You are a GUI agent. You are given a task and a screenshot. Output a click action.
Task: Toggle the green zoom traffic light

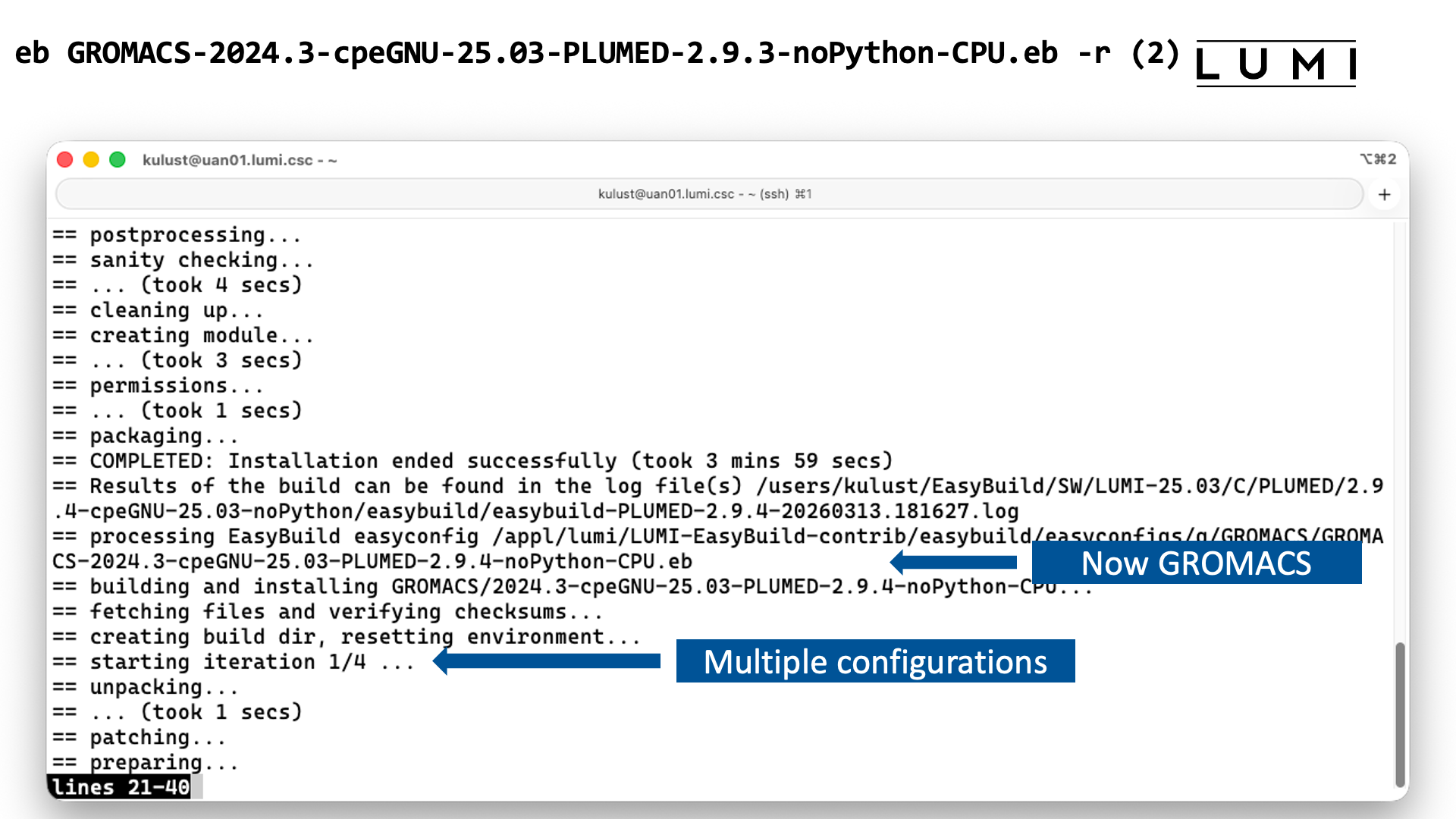point(118,159)
